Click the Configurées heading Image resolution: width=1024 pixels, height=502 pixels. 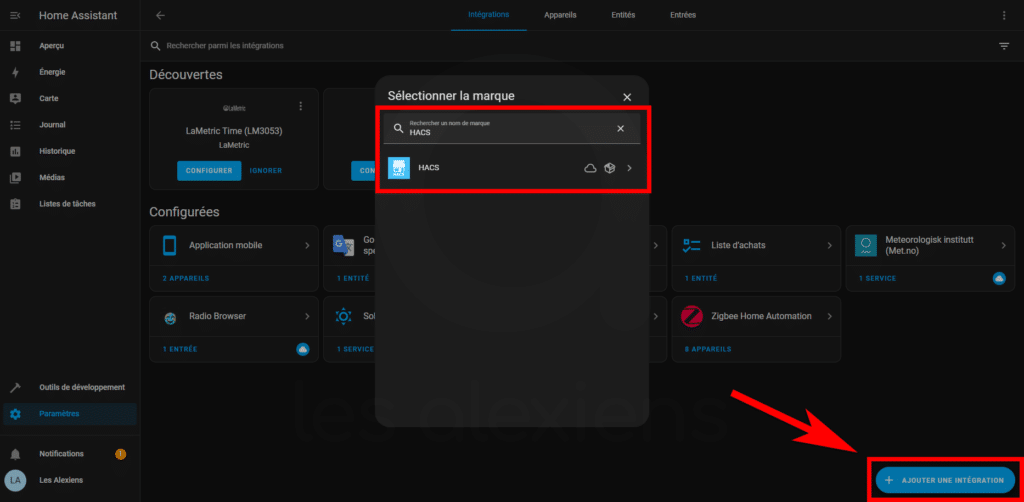[x=184, y=212]
